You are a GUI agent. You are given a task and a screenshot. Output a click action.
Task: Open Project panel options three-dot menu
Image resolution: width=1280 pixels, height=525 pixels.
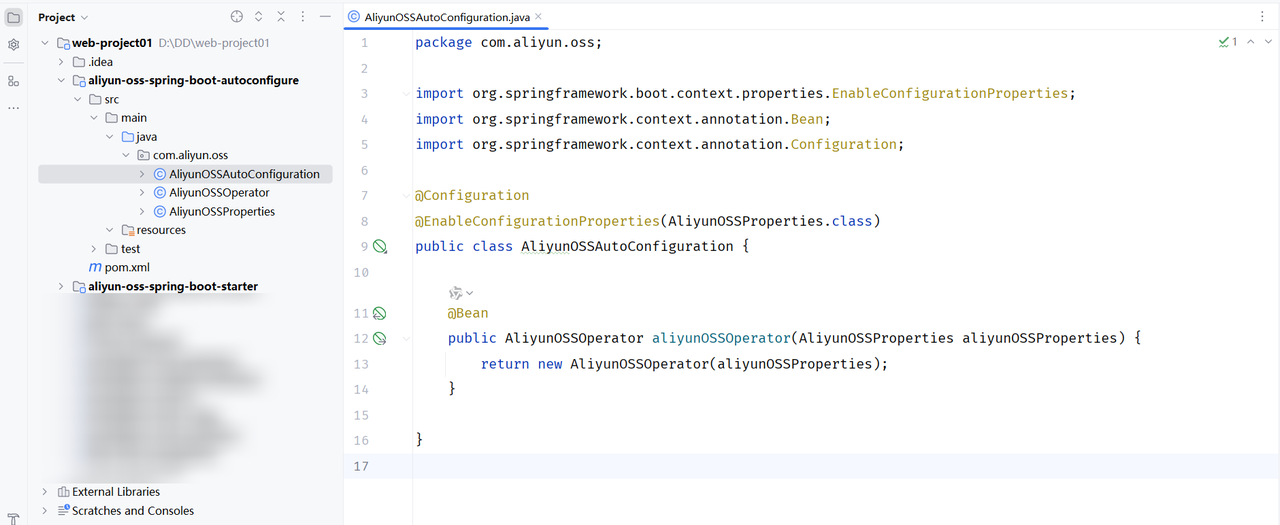pos(303,17)
